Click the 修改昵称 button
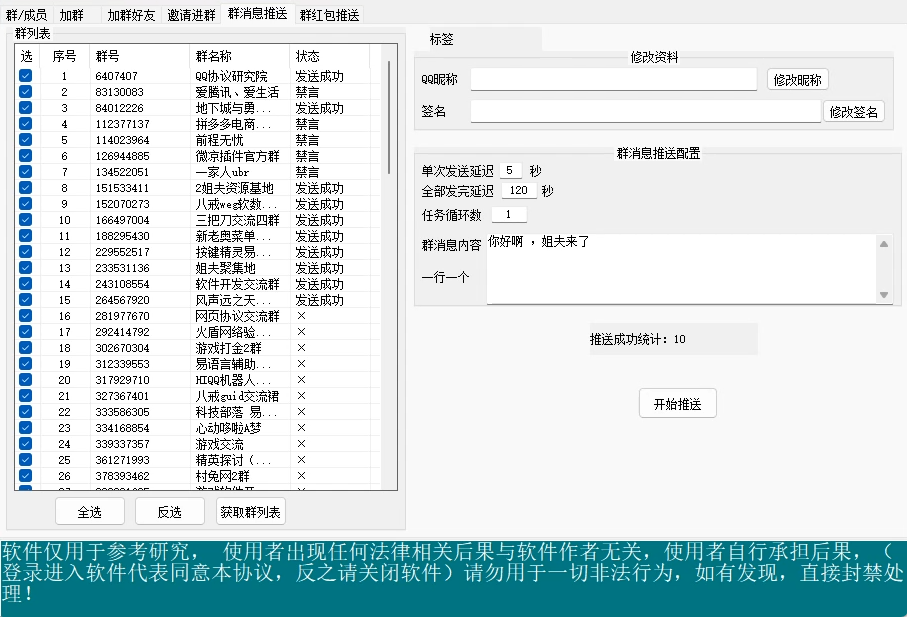Screen dimensions: 907x617 (x=797, y=79)
